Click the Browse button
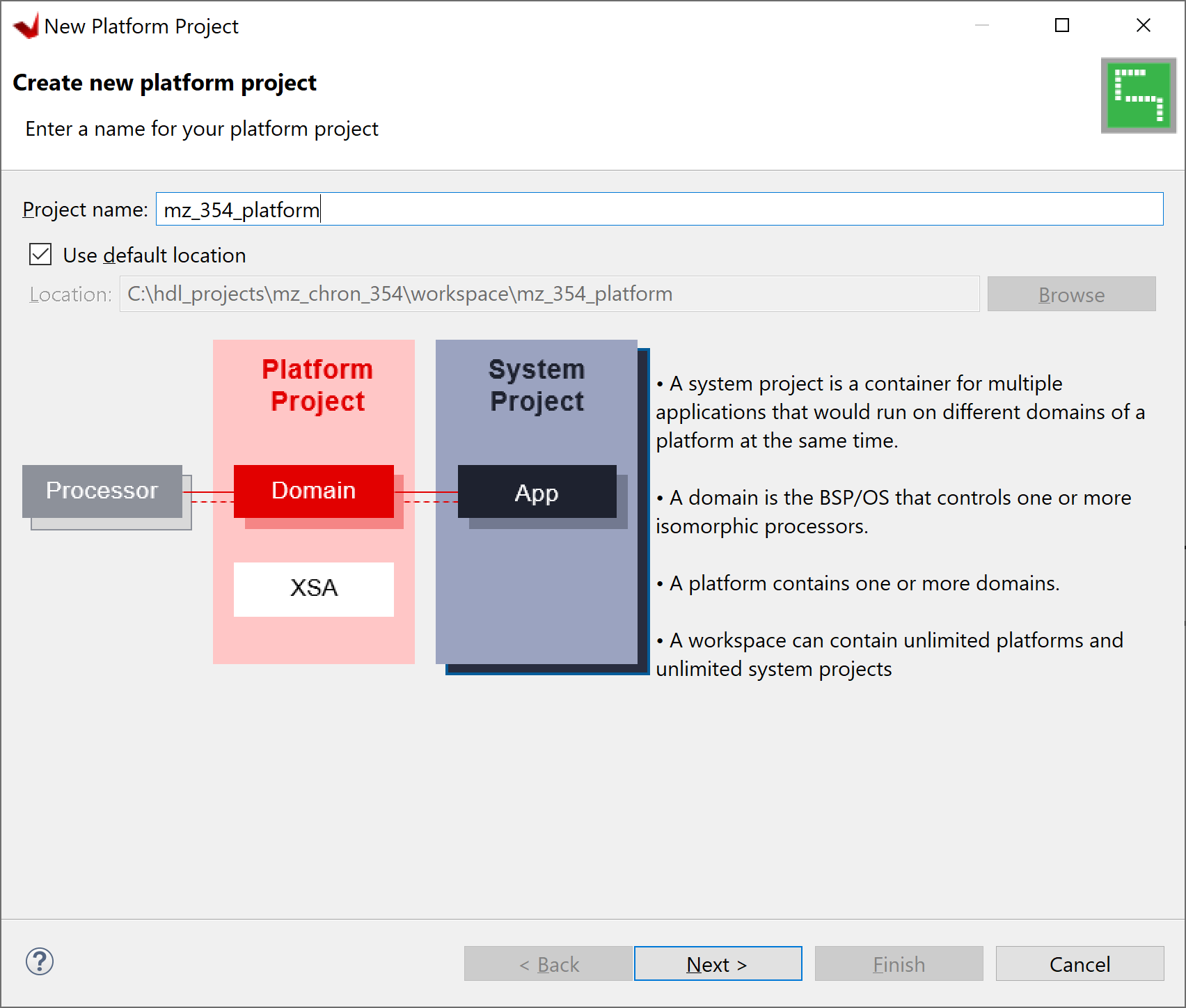Image resolution: width=1186 pixels, height=1008 pixels. click(x=1071, y=294)
